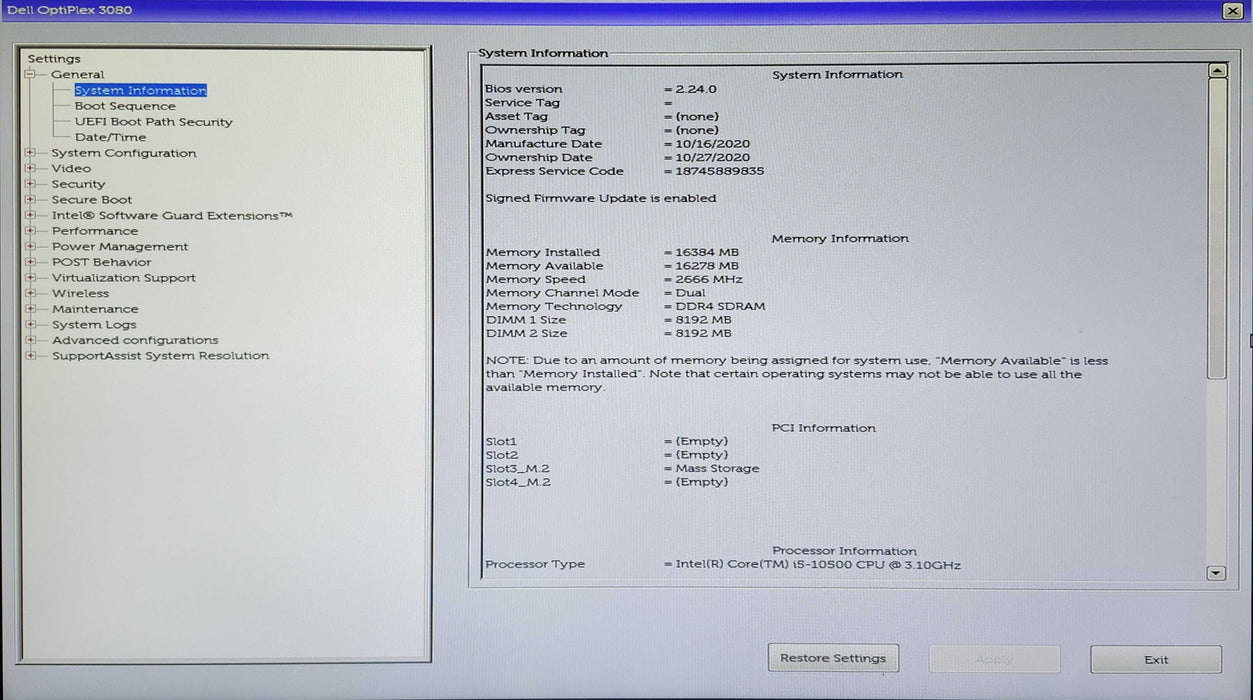Click the Service Tag label

click(522, 103)
